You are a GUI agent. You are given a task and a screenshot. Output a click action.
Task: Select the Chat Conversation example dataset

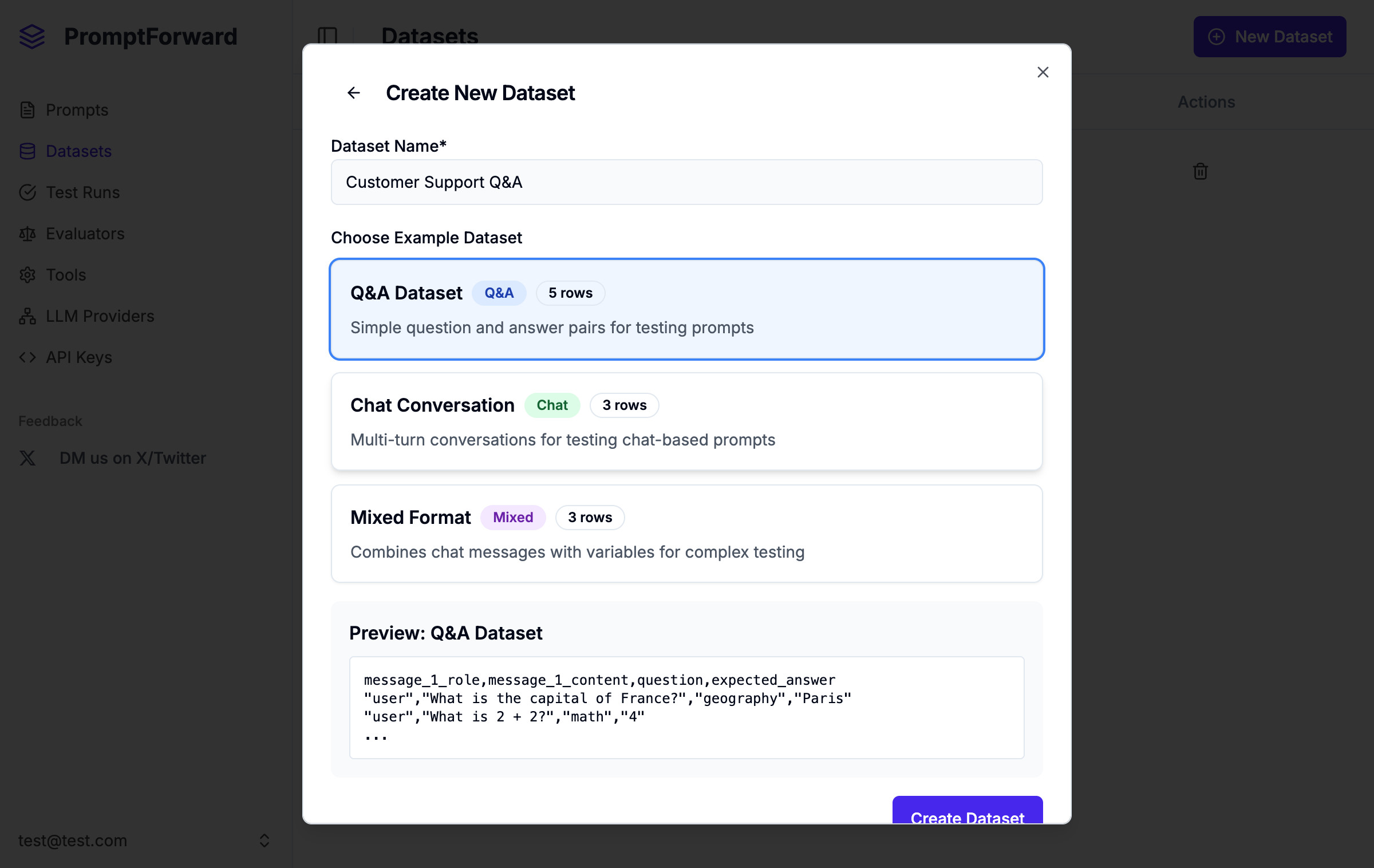(x=686, y=421)
